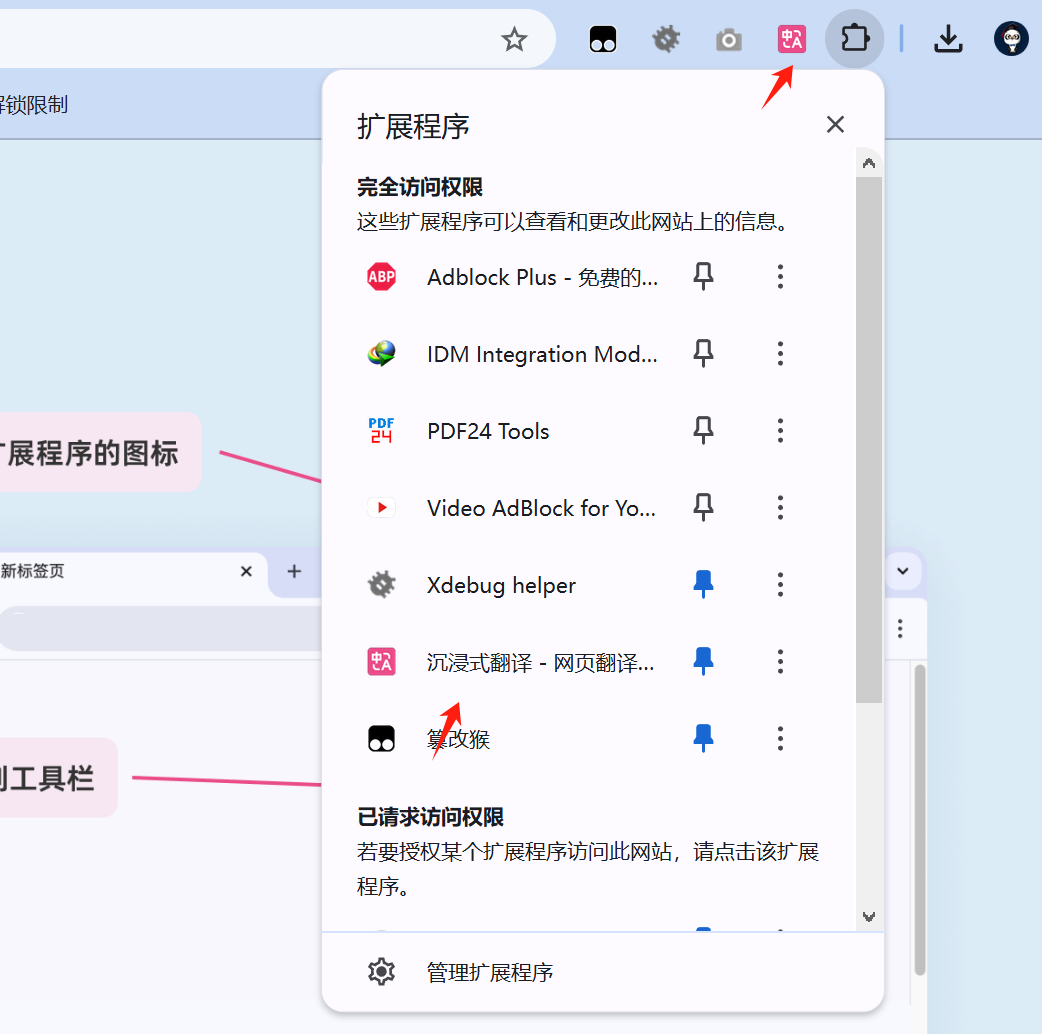The width and height of the screenshot is (1042, 1034).
Task: Open more options for 篡改猴
Action: click(x=780, y=738)
